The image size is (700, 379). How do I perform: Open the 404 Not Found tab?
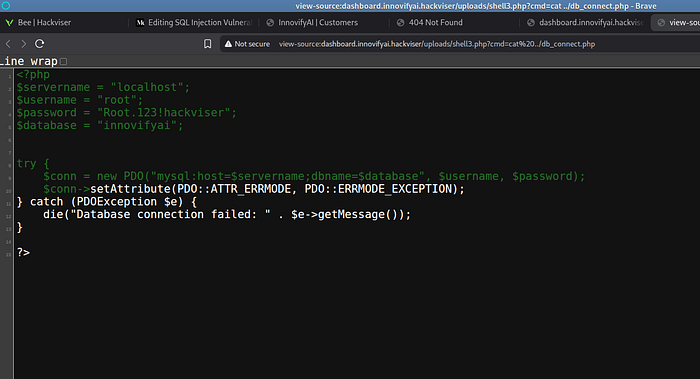coord(454,22)
